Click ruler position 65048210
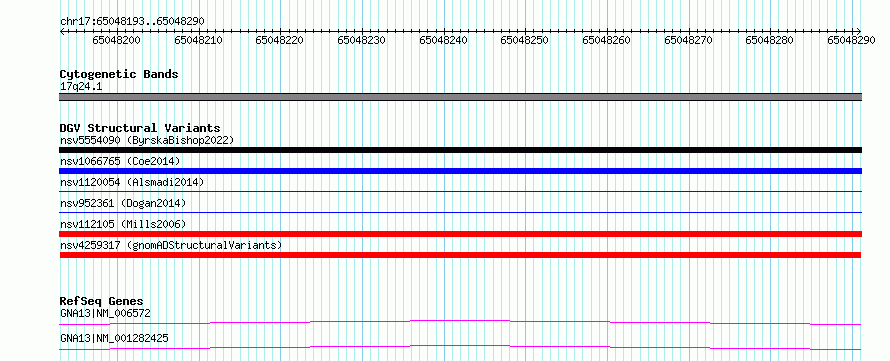Image resolution: width=890 pixels, height=361 pixels. [198, 40]
